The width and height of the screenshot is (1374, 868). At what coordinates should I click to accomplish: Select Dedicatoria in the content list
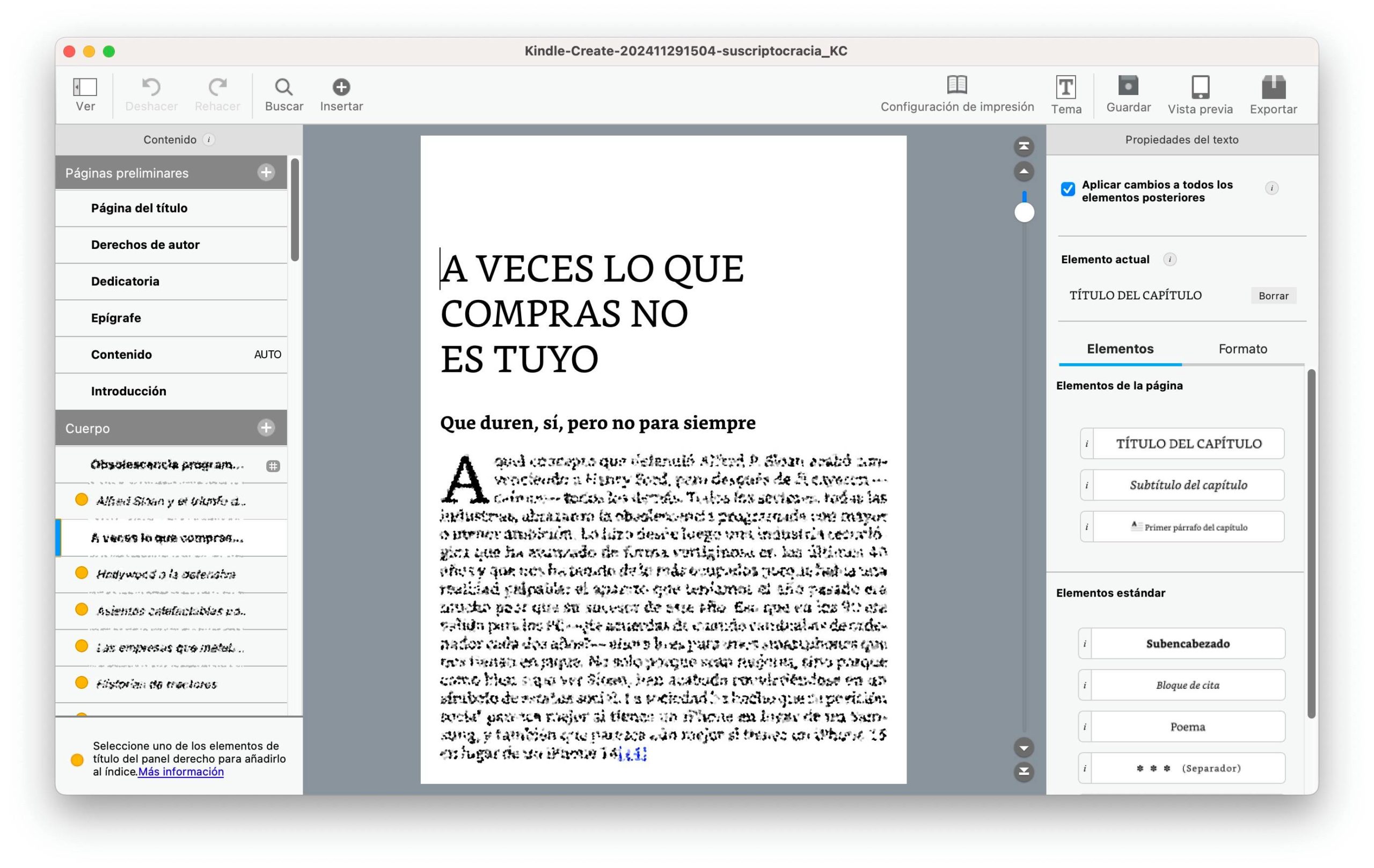(125, 281)
